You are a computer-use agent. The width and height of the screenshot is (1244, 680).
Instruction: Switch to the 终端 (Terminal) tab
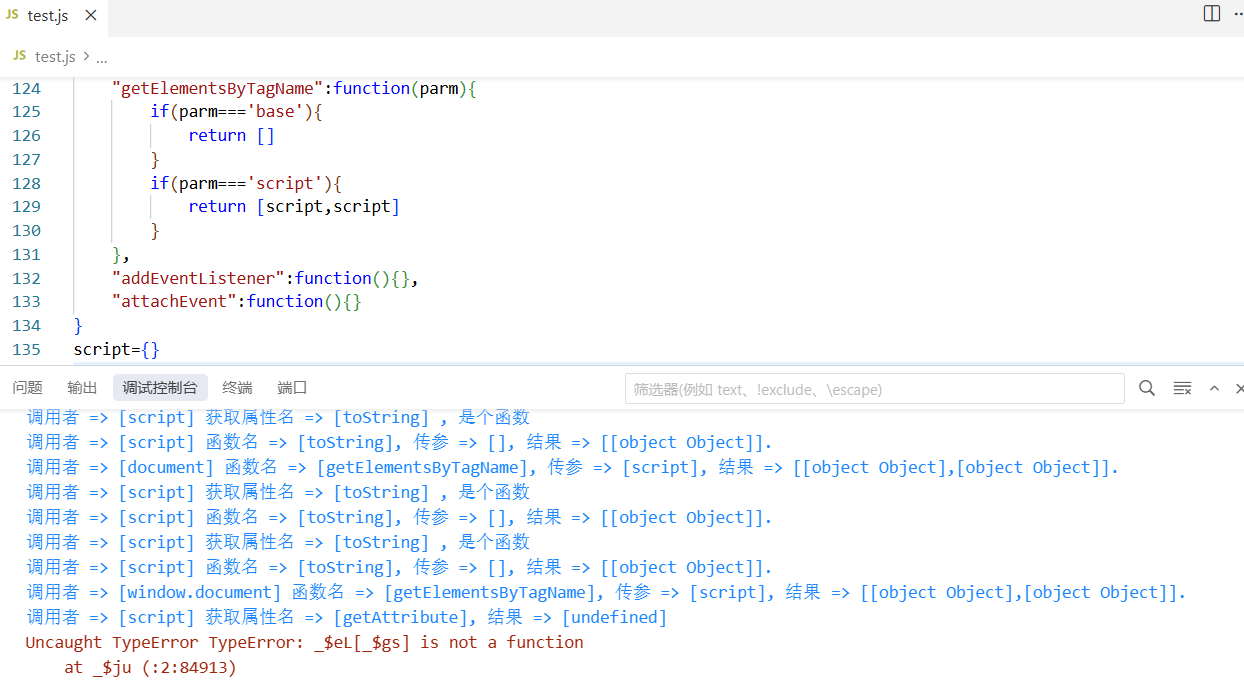click(237, 388)
